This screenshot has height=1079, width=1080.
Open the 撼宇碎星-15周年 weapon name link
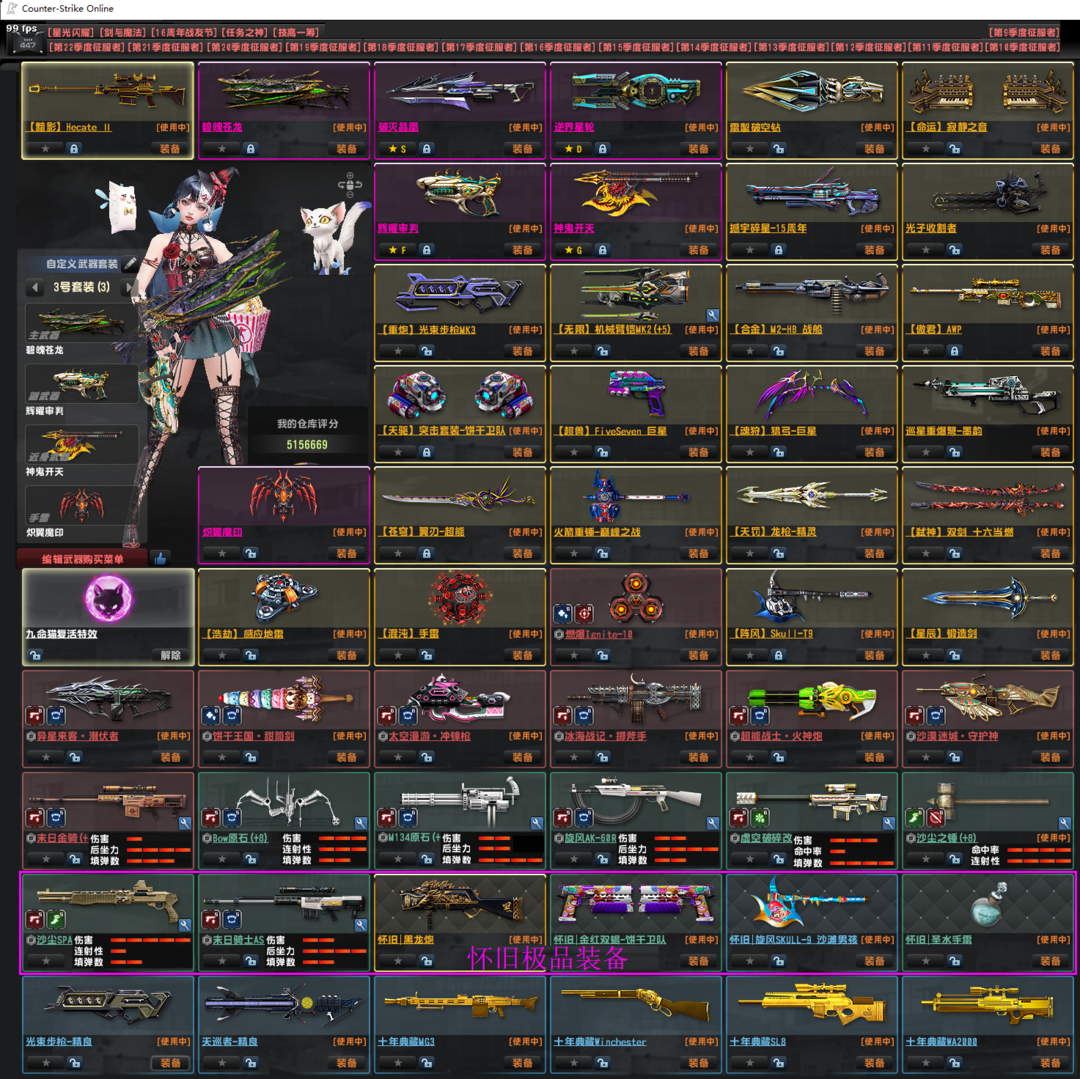pos(768,228)
